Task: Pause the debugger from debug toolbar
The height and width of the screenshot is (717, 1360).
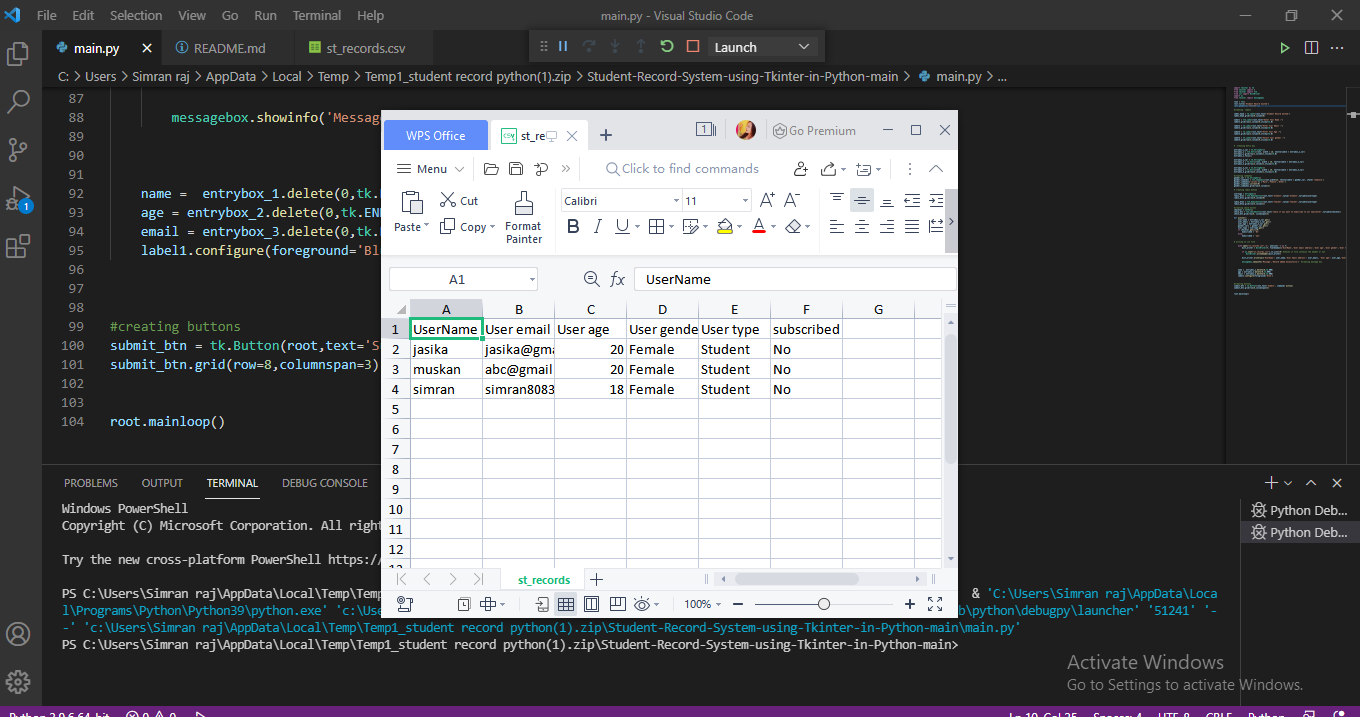Action: [x=563, y=47]
